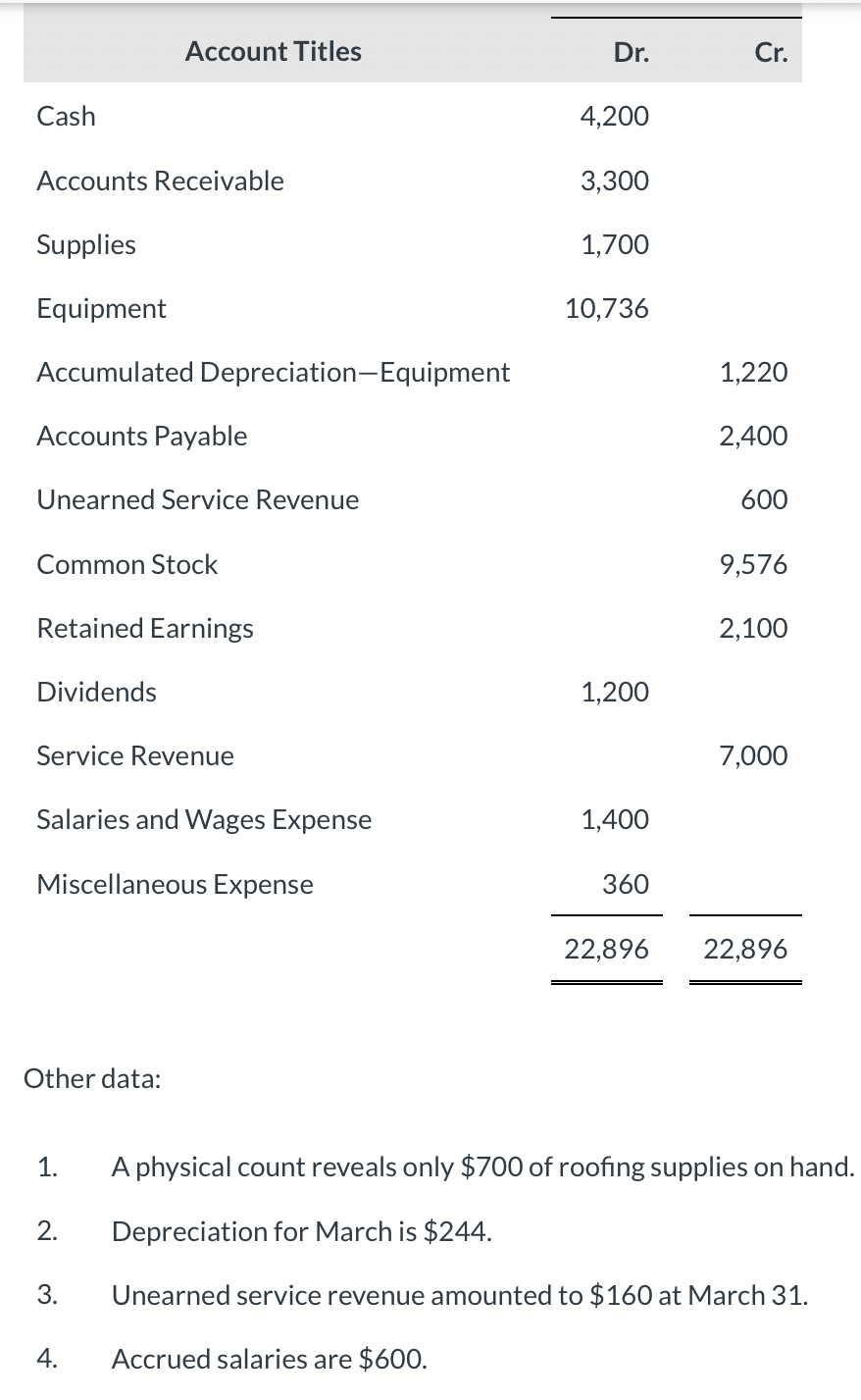Image resolution: width=861 pixels, height=1400 pixels.
Task: Select the Unearned Service Revenue account label
Action: coord(197,499)
